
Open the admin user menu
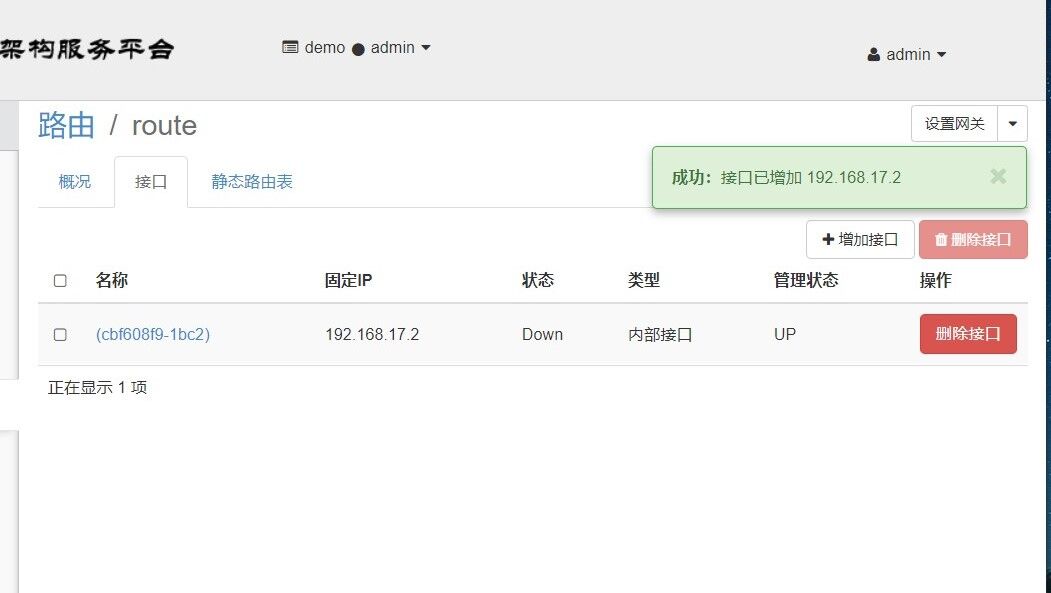coord(907,54)
